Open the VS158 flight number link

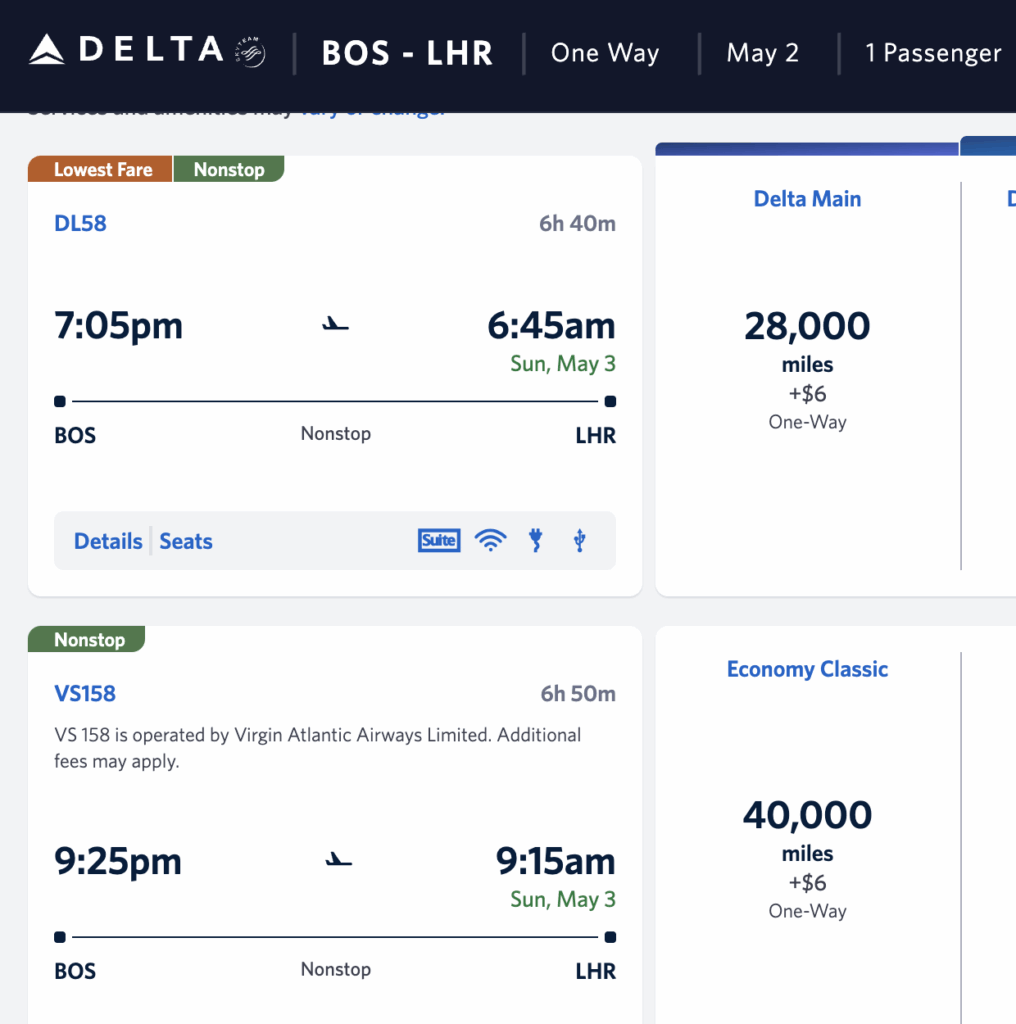pos(85,693)
